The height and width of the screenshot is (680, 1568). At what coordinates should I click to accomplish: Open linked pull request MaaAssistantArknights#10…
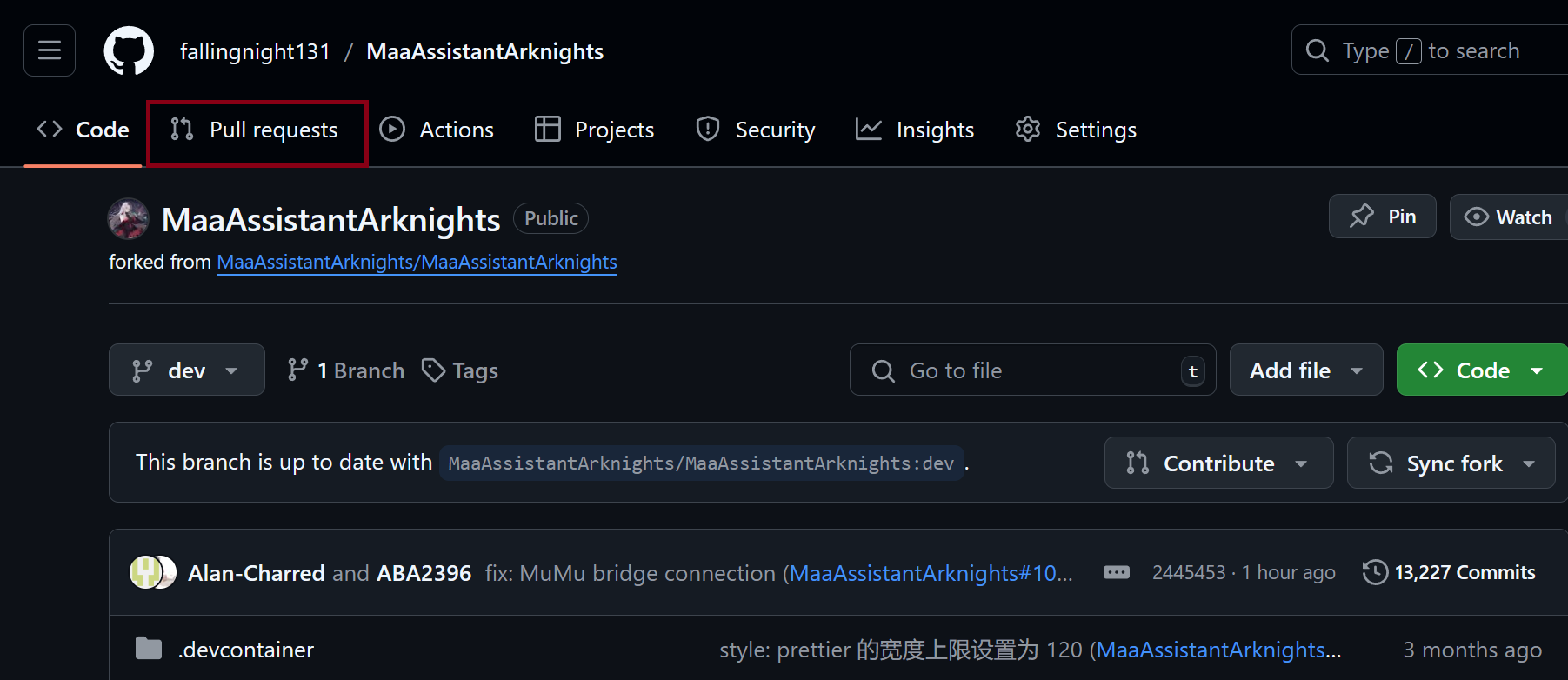coord(931,573)
